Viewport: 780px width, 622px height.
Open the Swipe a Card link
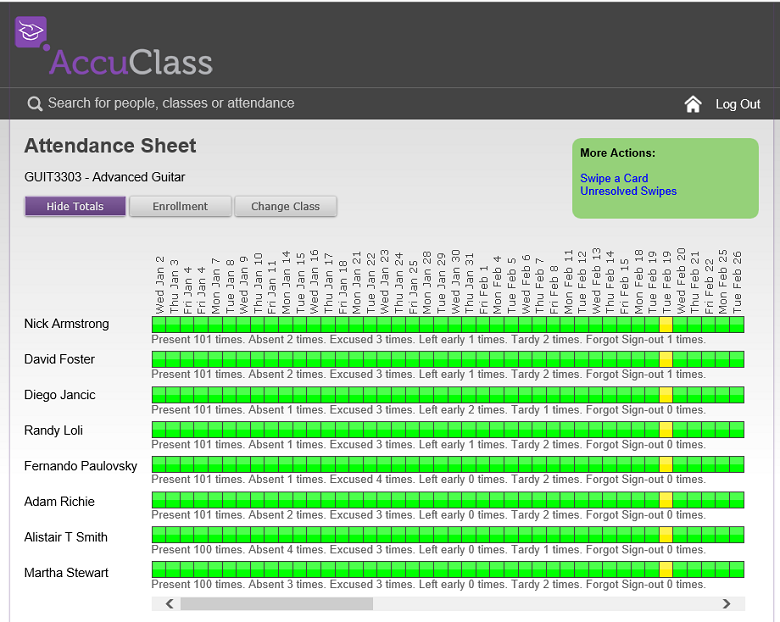point(614,178)
